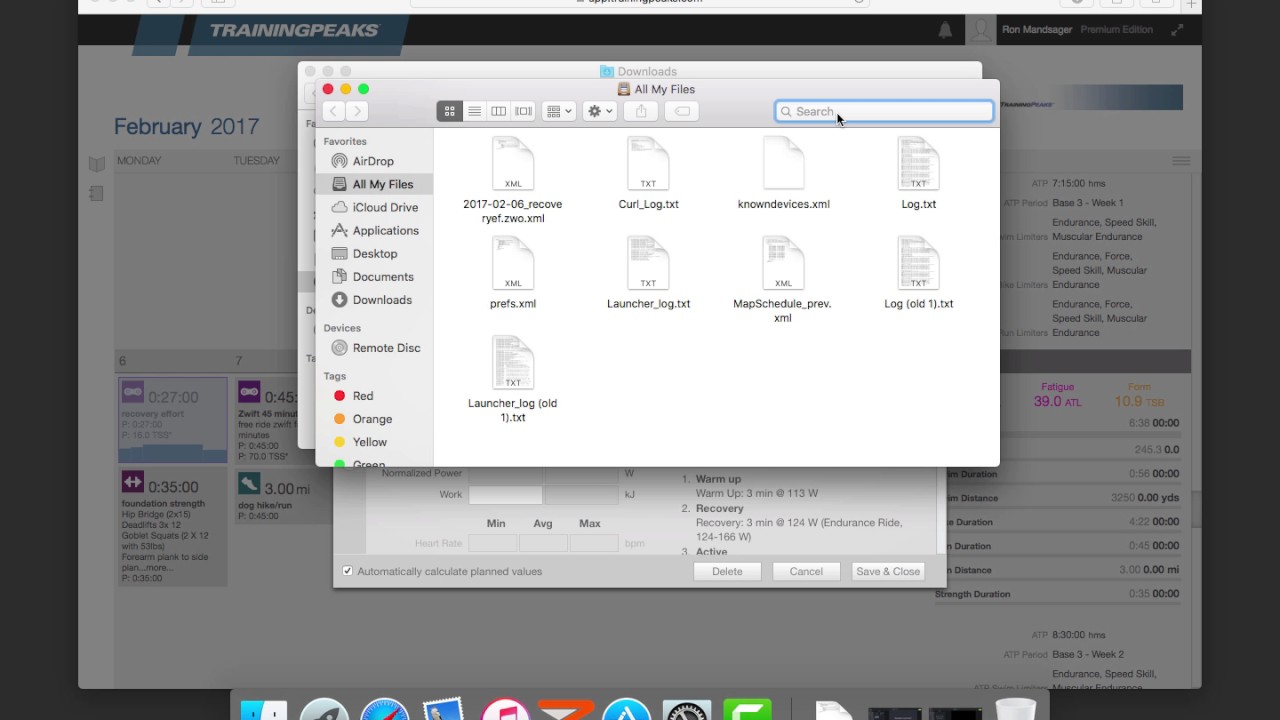
Task: Switch Finder to column view
Action: pos(498,111)
